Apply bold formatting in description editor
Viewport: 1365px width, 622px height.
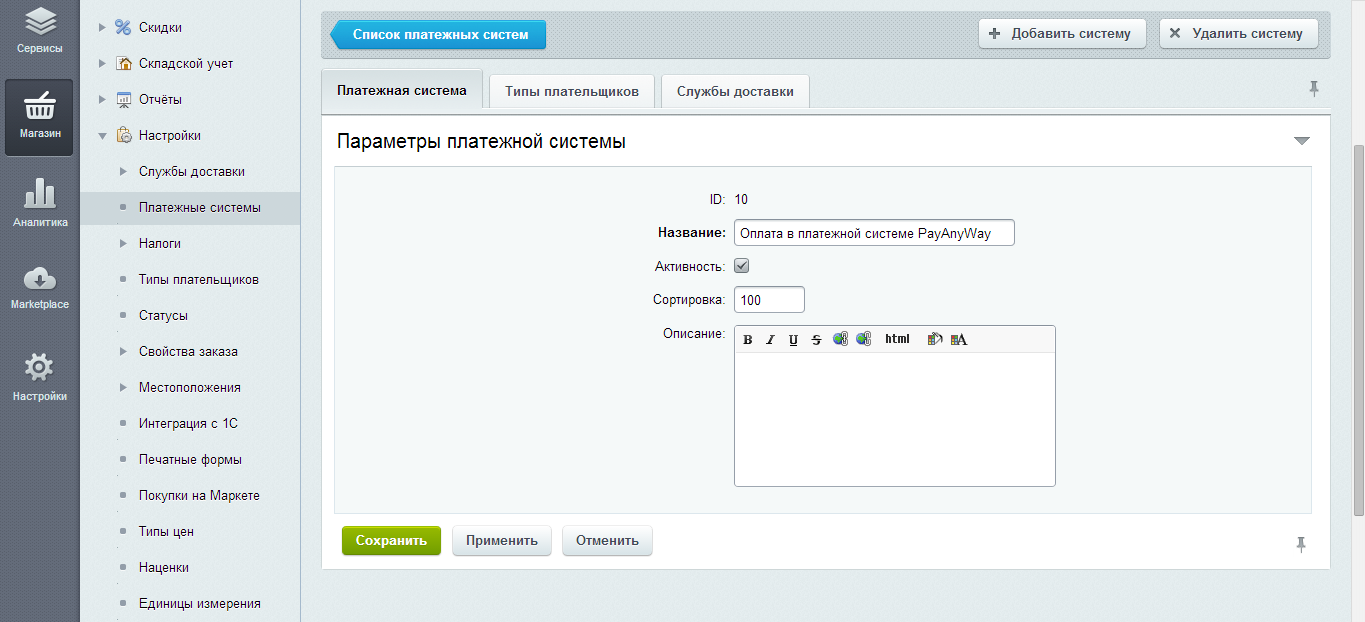tap(748, 340)
